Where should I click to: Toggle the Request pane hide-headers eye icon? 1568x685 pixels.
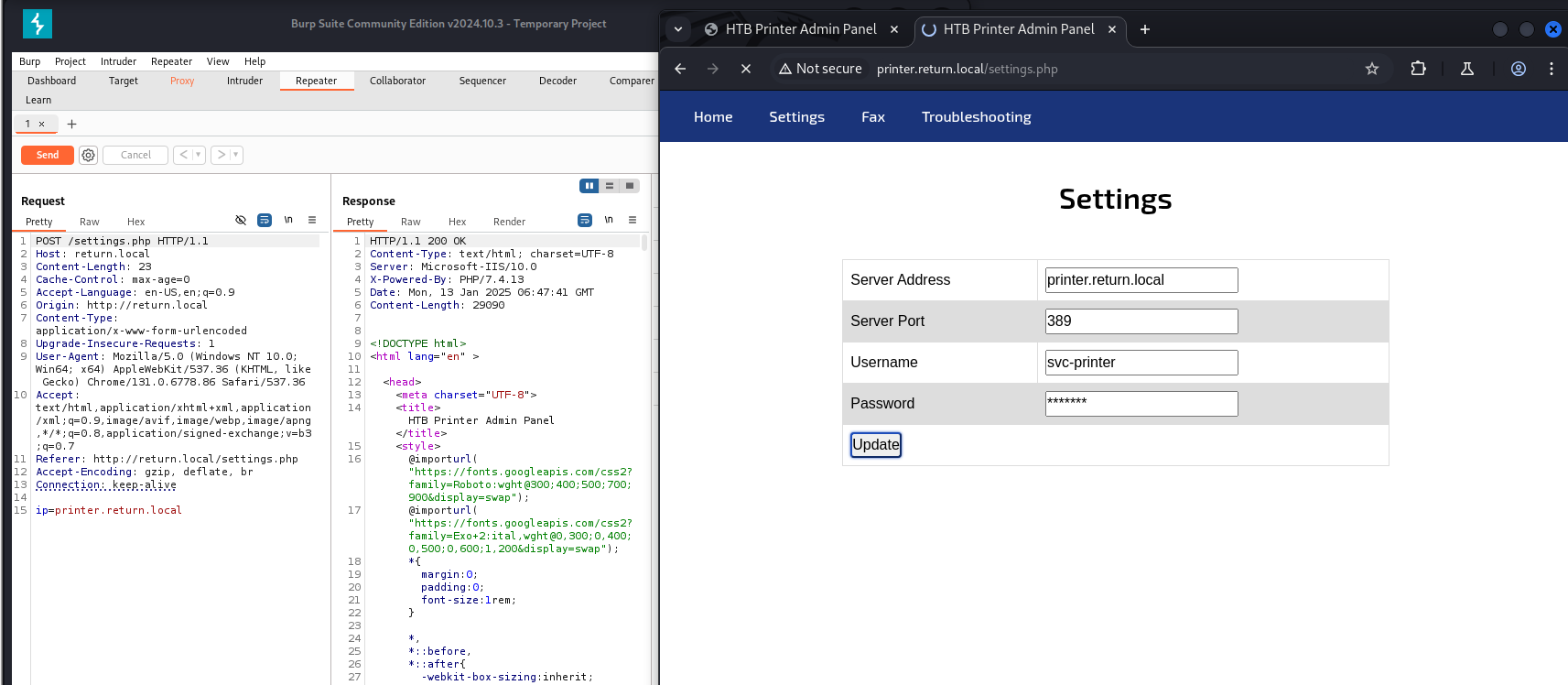tap(241, 220)
